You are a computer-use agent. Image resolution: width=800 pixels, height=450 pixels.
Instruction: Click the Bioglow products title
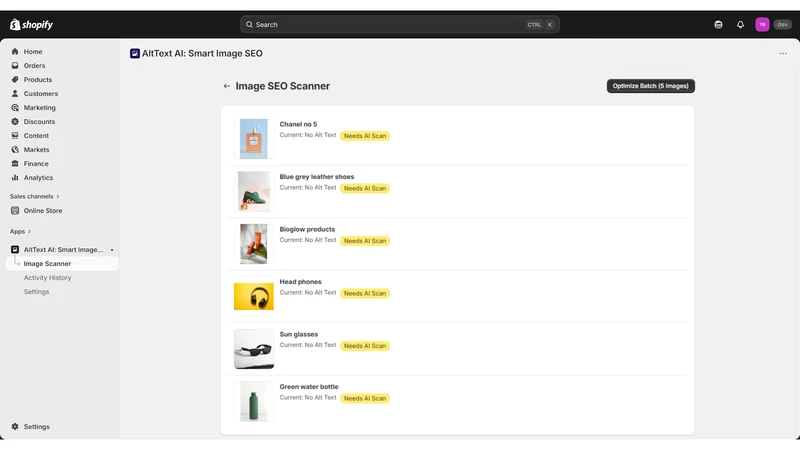[307, 229]
